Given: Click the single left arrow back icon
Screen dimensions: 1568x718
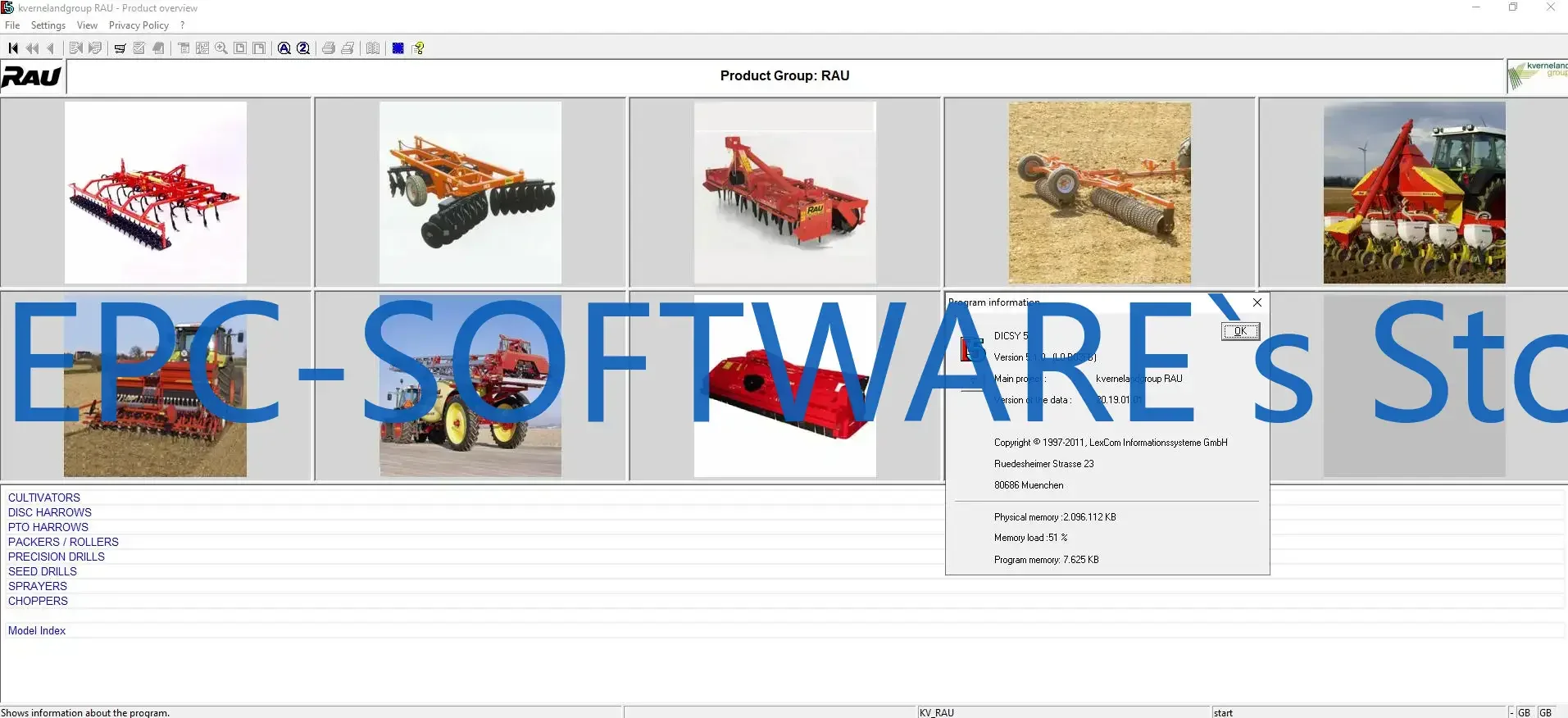Looking at the screenshot, I should (x=51, y=48).
